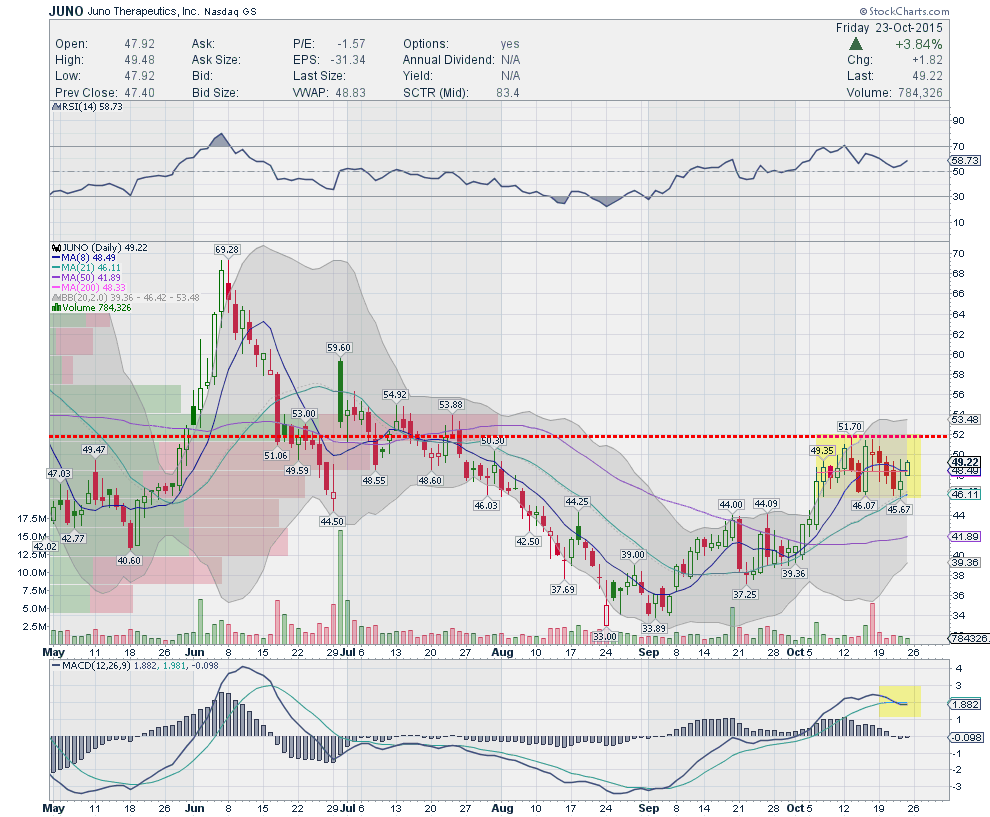The height and width of the screenshot is (817, 990).
Task: Select the High value 49.48
Action: 140,59
